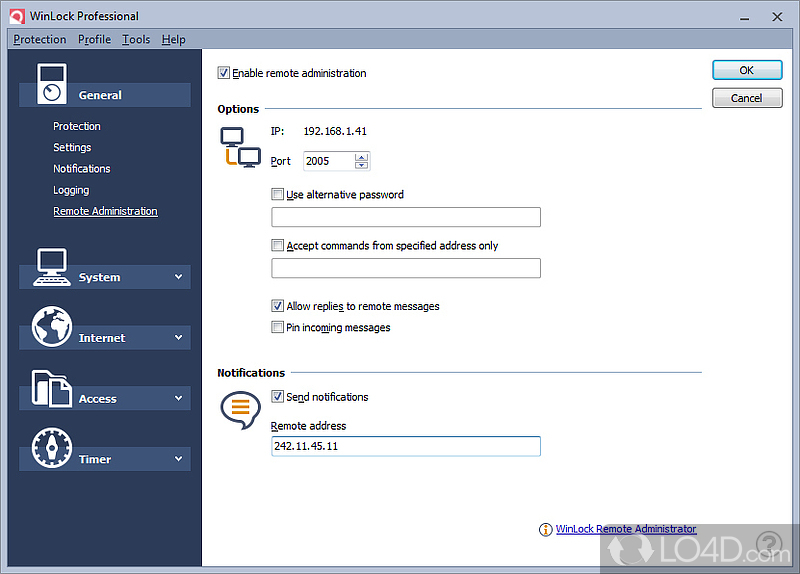Expand the Access section chevron
The height and width of the screenshot is (574, 800).
[x=179, y=398]
